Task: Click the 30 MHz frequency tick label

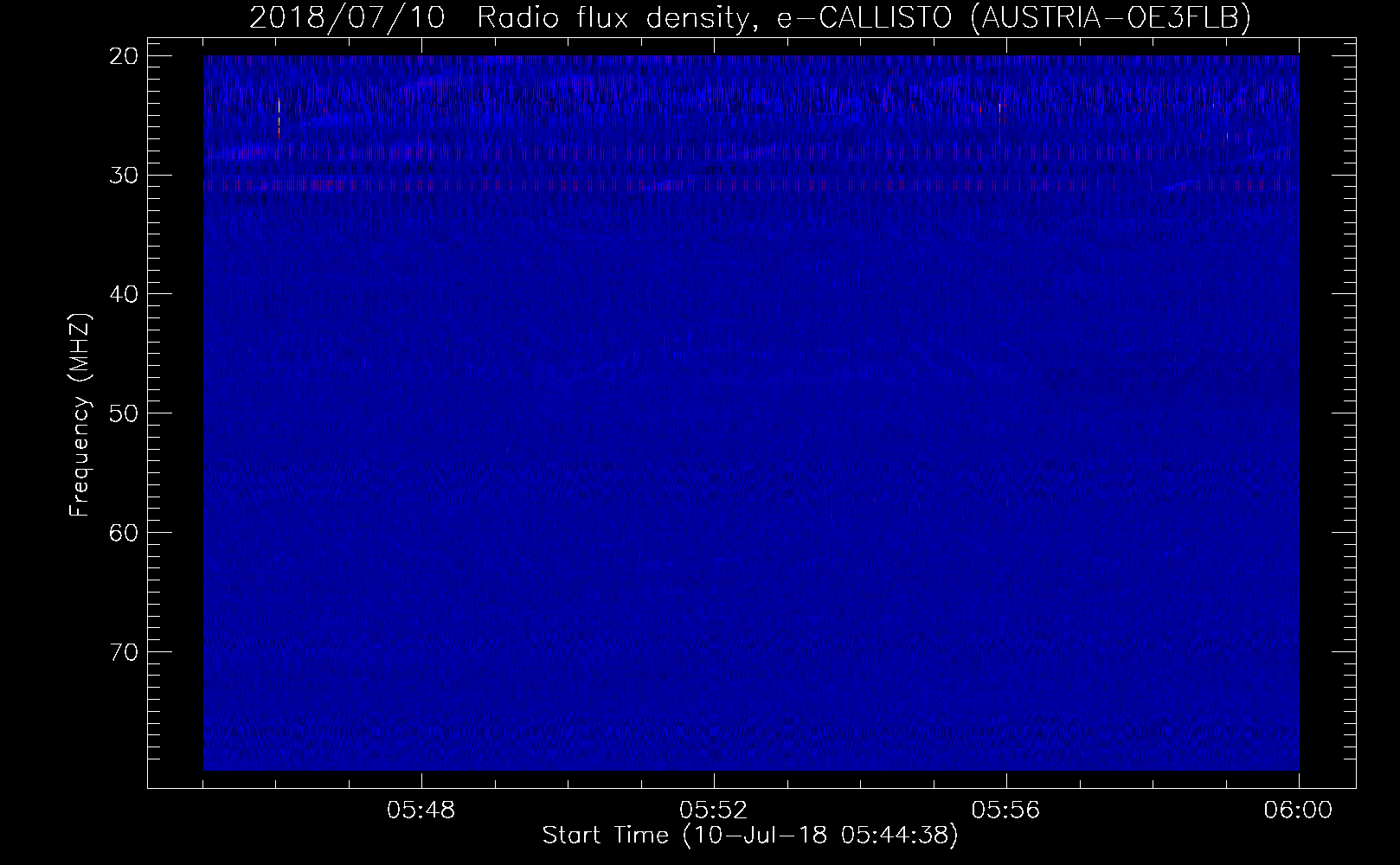Action: [125, 176]
